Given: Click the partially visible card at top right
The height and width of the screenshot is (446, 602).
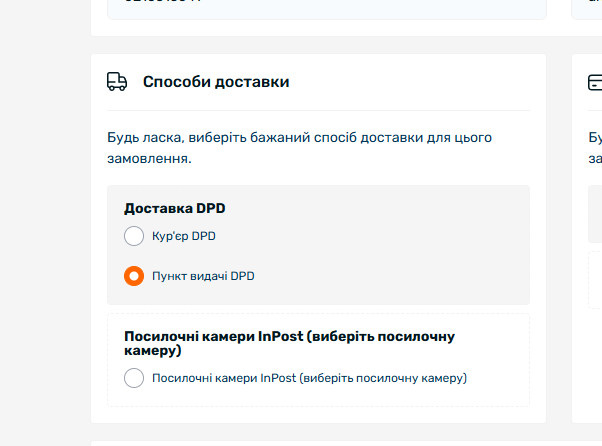Looking at the screenshot, I should tap(587, 10).
